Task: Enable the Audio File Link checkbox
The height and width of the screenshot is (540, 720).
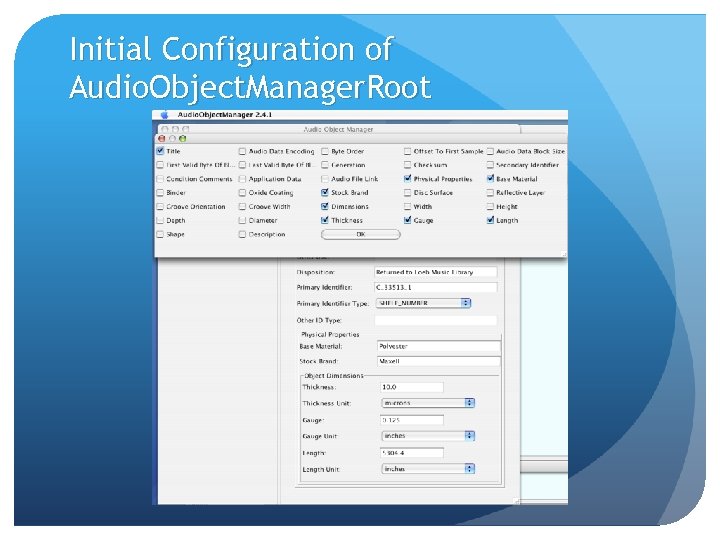Action: point(325,179)
